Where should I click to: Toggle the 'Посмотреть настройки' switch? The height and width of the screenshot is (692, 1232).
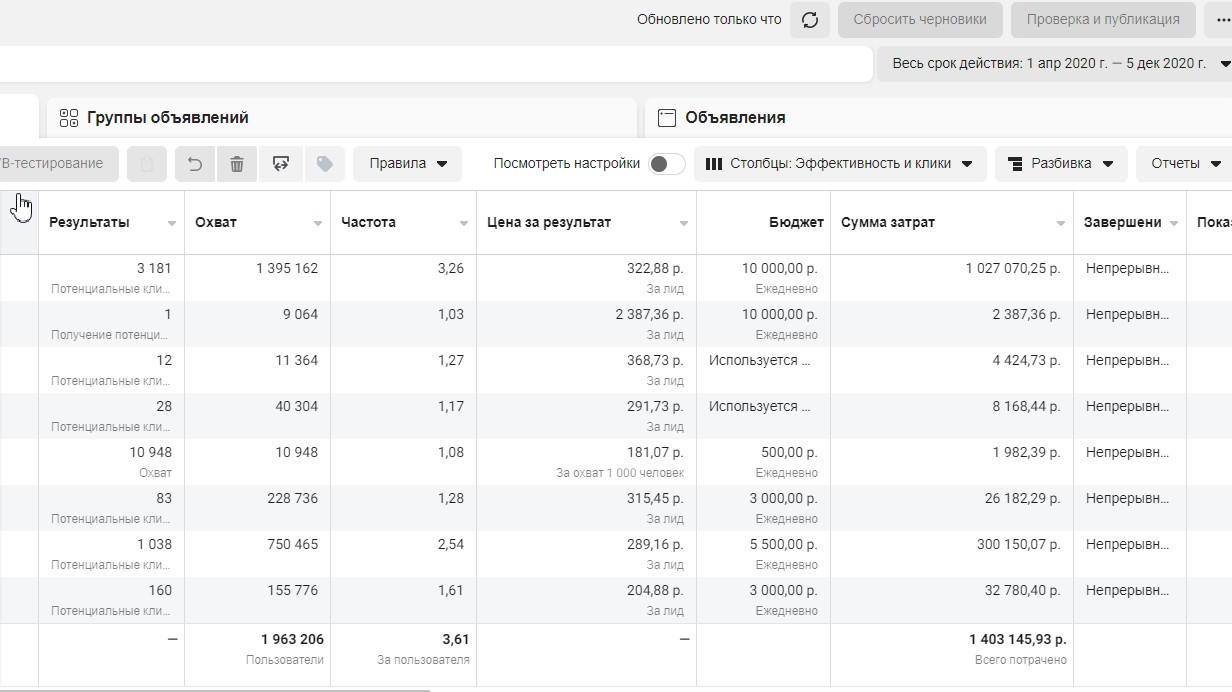click(x=666, y=164)
